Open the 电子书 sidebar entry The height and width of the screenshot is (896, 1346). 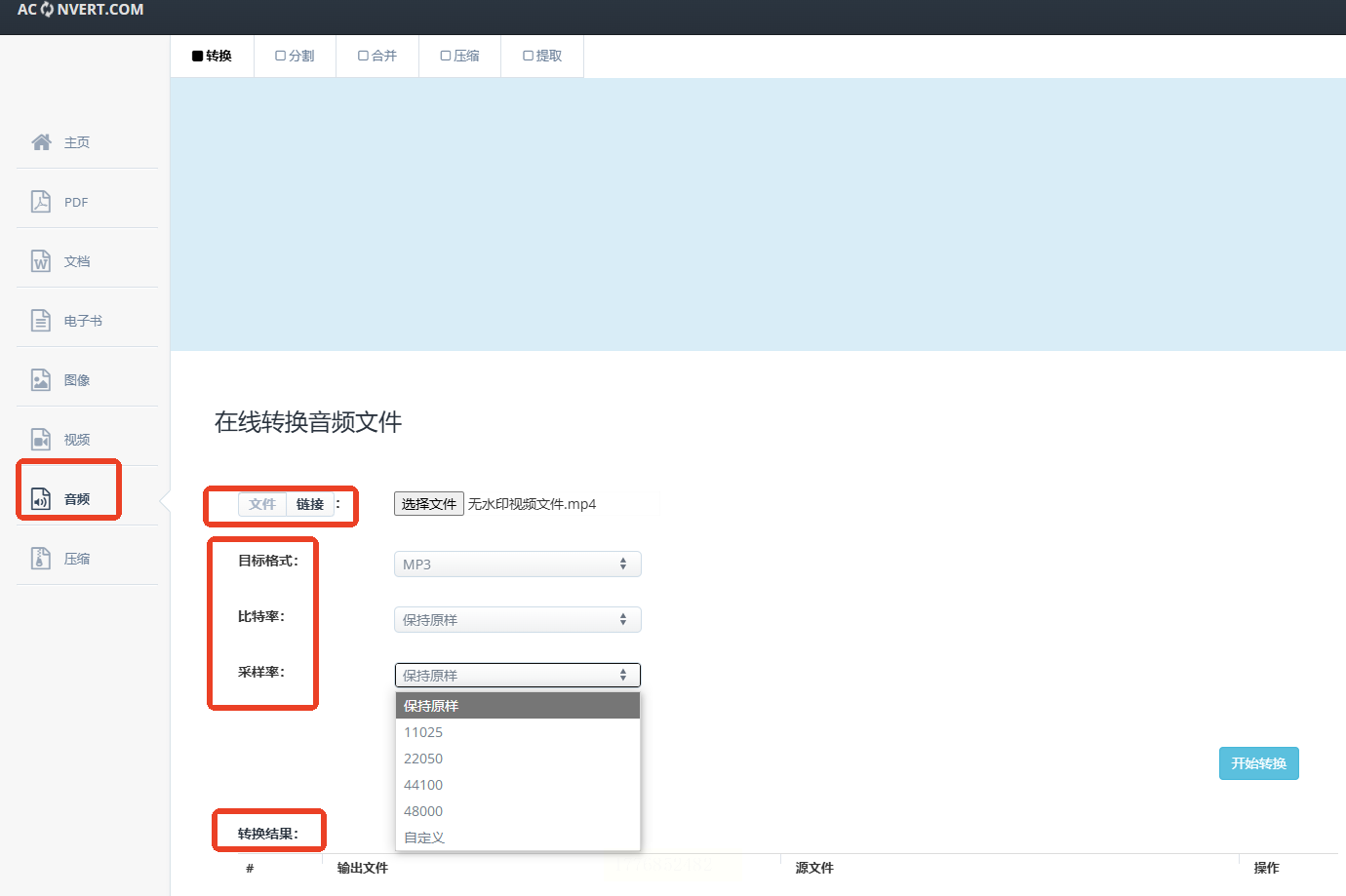pos(87,321)
